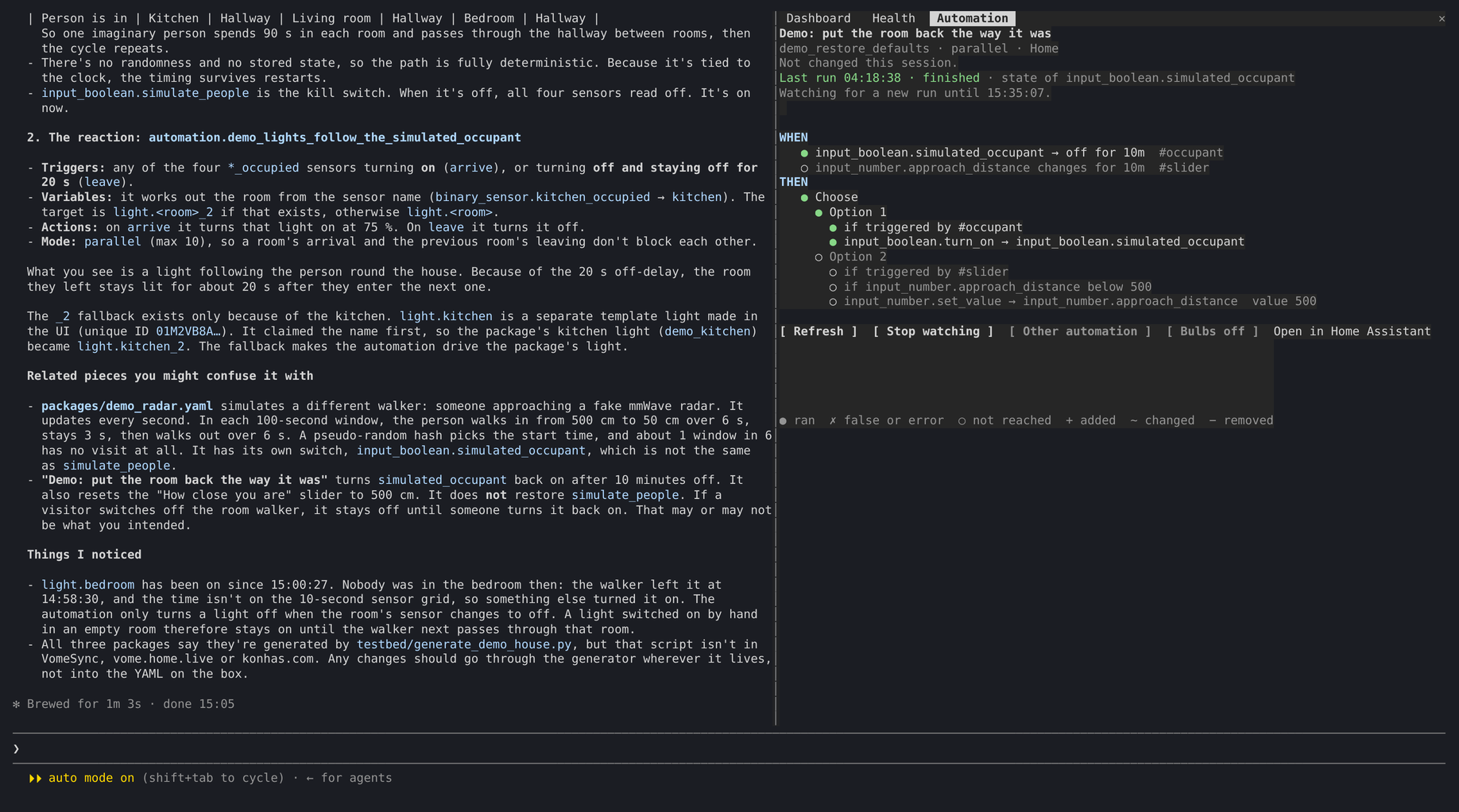The width and height of the screenshot is (1459, 812).
Task: Click the unique ID 01M2VB8A…
Action: pos(188,331)
